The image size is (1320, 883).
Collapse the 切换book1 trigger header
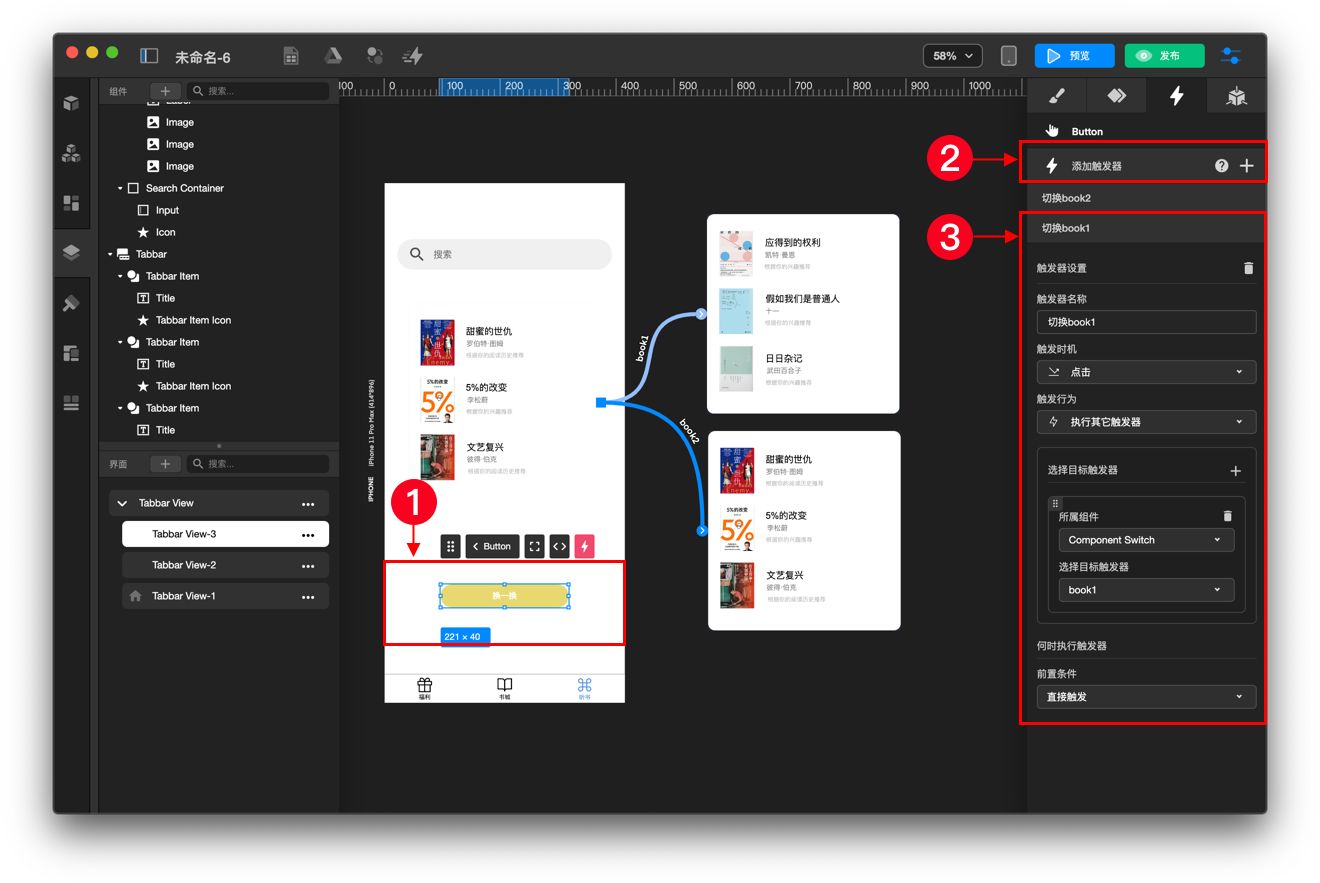tap(1146, 228)
